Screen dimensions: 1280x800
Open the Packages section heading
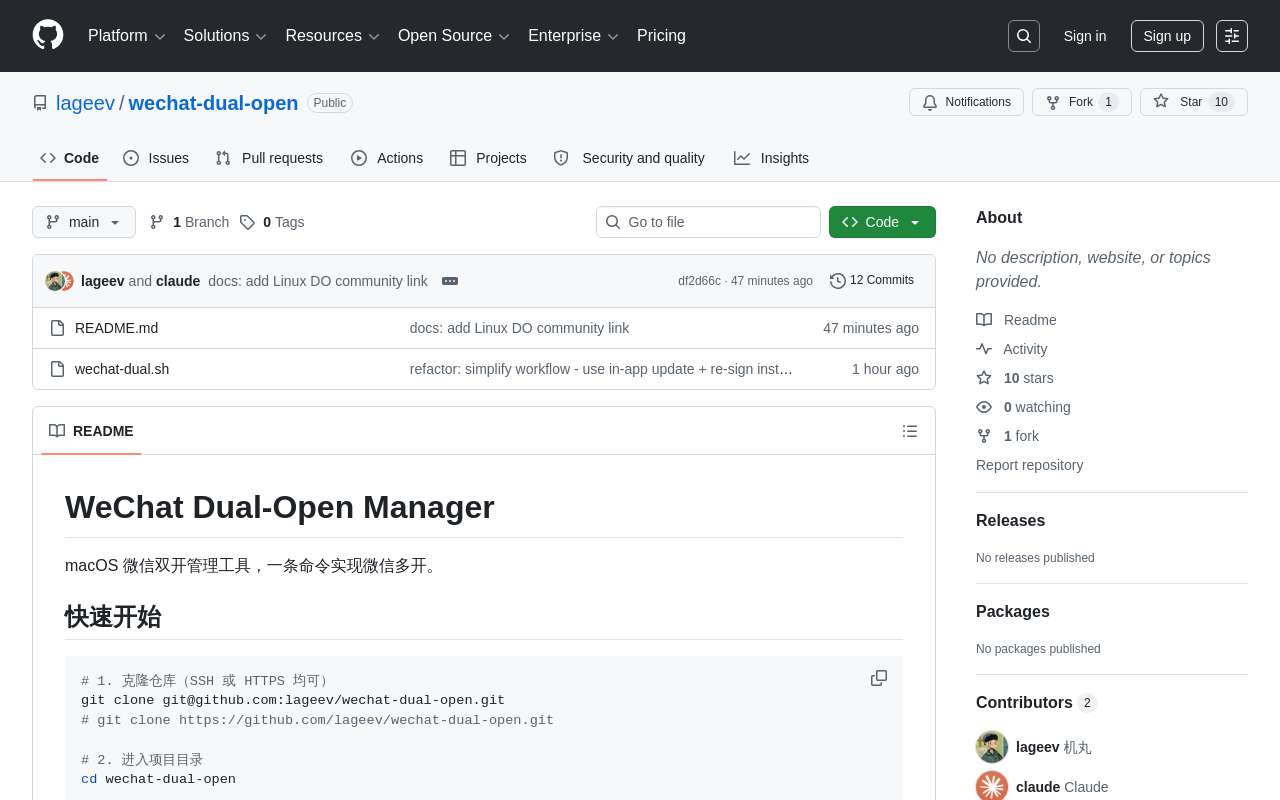1012,612
